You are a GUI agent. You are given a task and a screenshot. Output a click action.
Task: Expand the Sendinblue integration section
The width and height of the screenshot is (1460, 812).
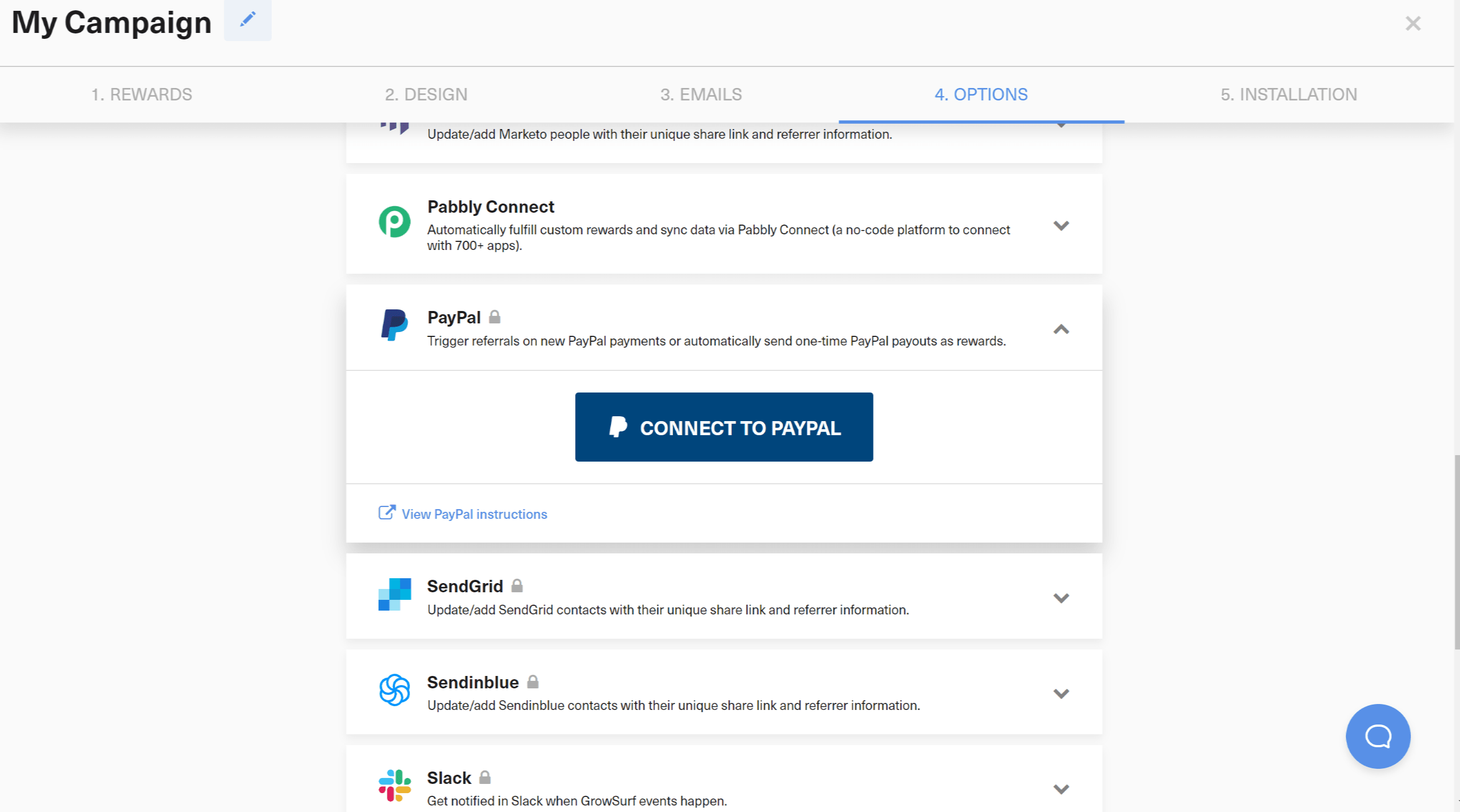click(x=1061, y=693)
